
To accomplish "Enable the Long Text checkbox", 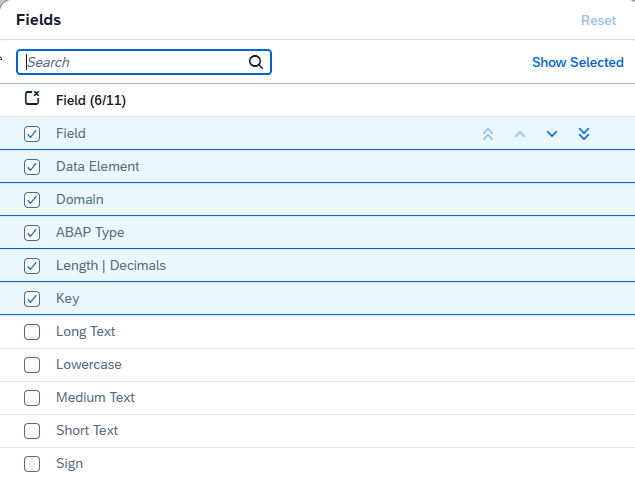I will tap(32, 332).
